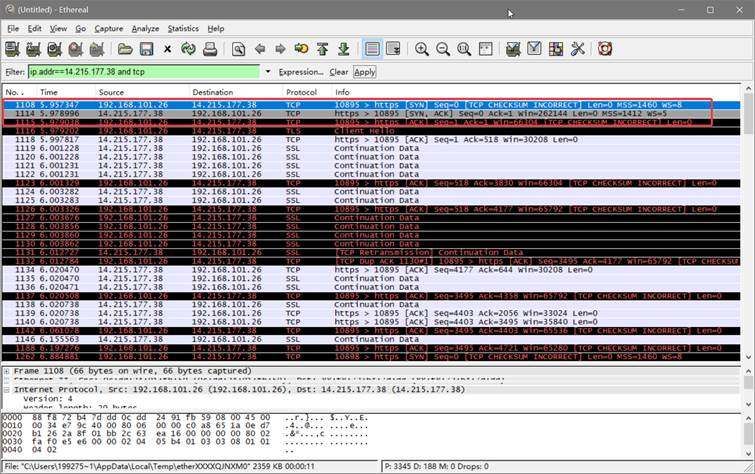The height and width of the screenshot is (474, 755).
Task: Apply the display filter
Action: coord(364,72)
